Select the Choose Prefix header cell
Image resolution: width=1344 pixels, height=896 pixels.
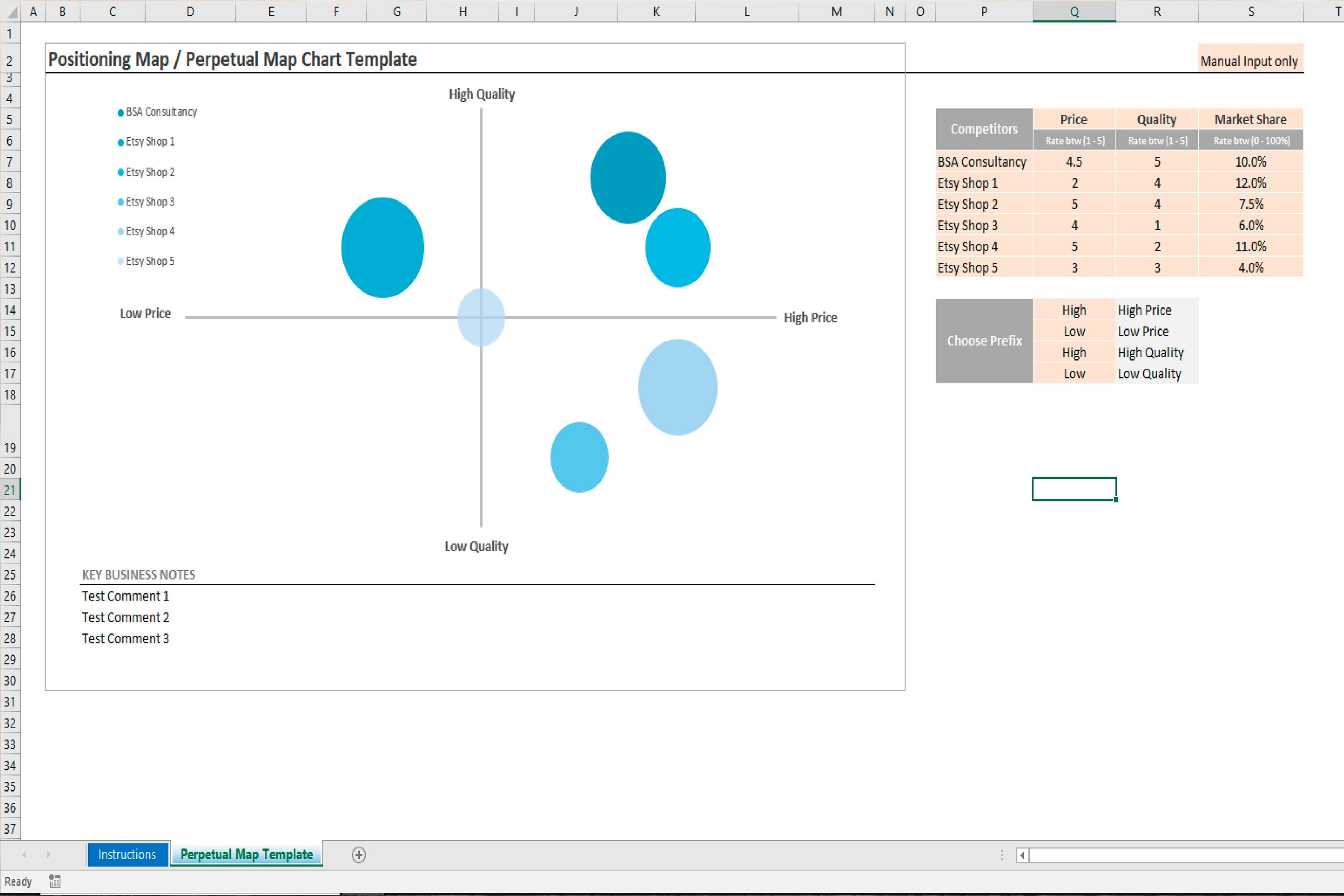pyautogui.click(x=984, y=340)
